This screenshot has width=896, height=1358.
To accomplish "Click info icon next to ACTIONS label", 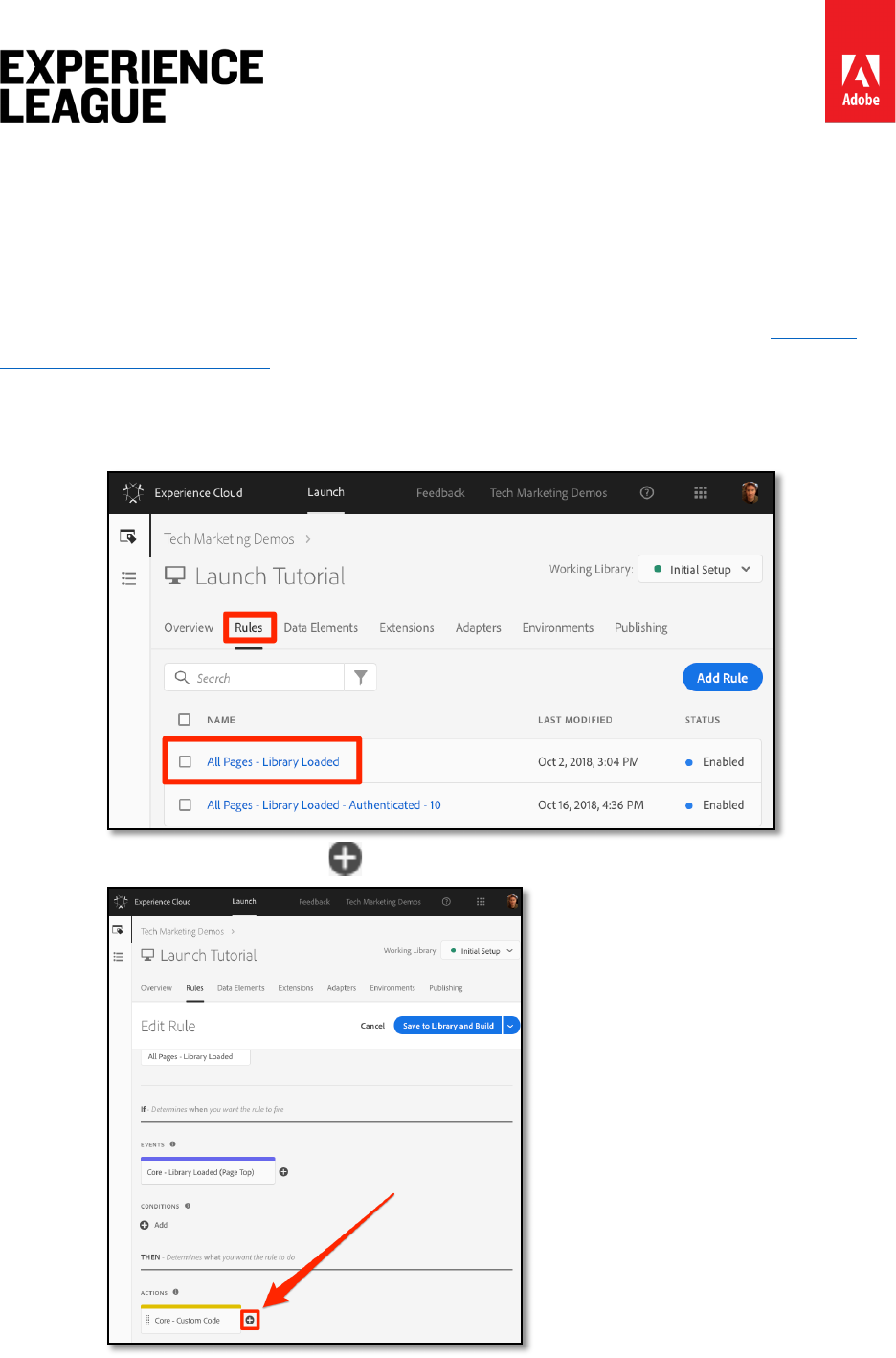I will 176,1292.
